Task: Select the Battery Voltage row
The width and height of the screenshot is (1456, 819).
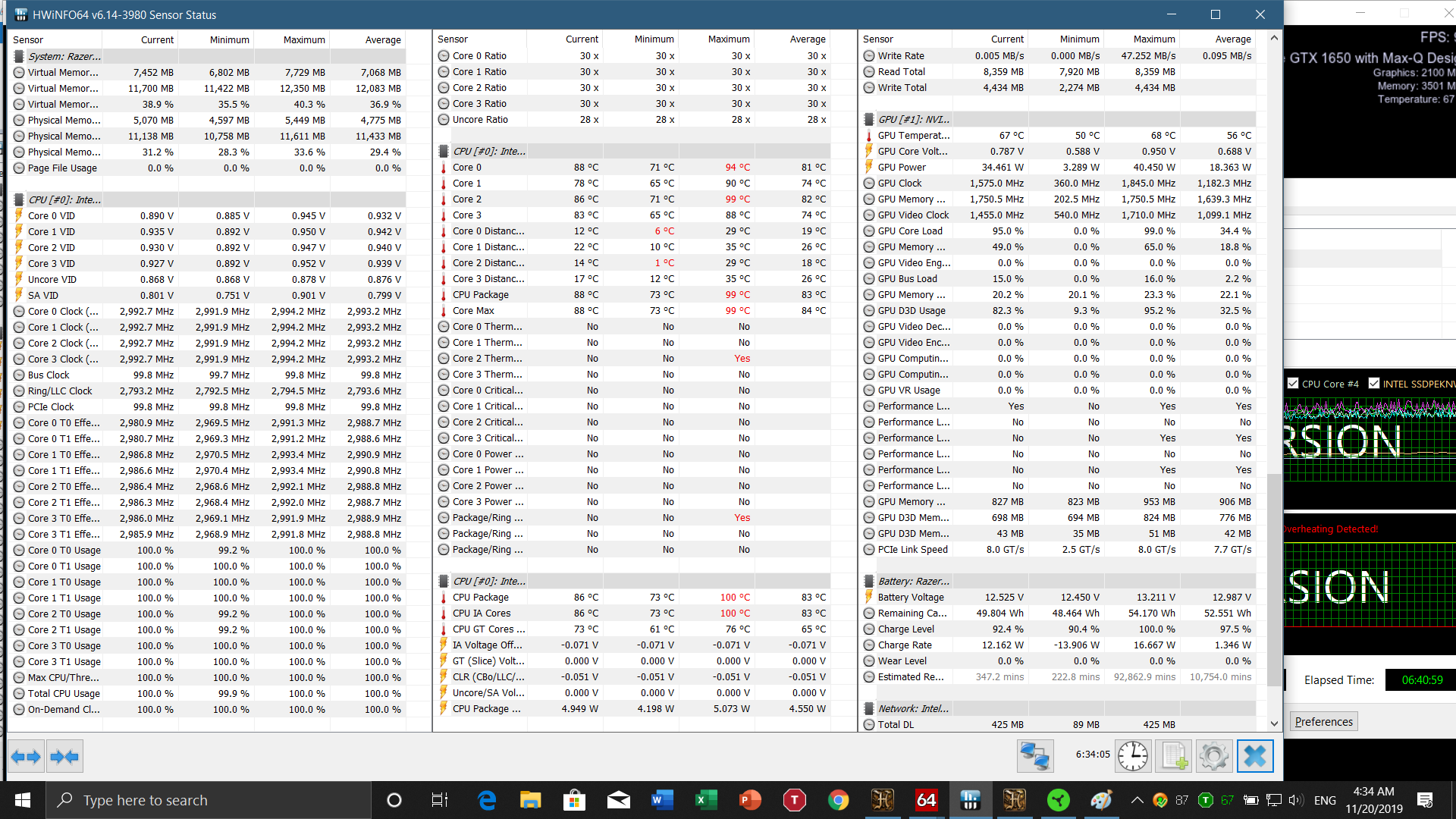Action: click(1059, 598)
